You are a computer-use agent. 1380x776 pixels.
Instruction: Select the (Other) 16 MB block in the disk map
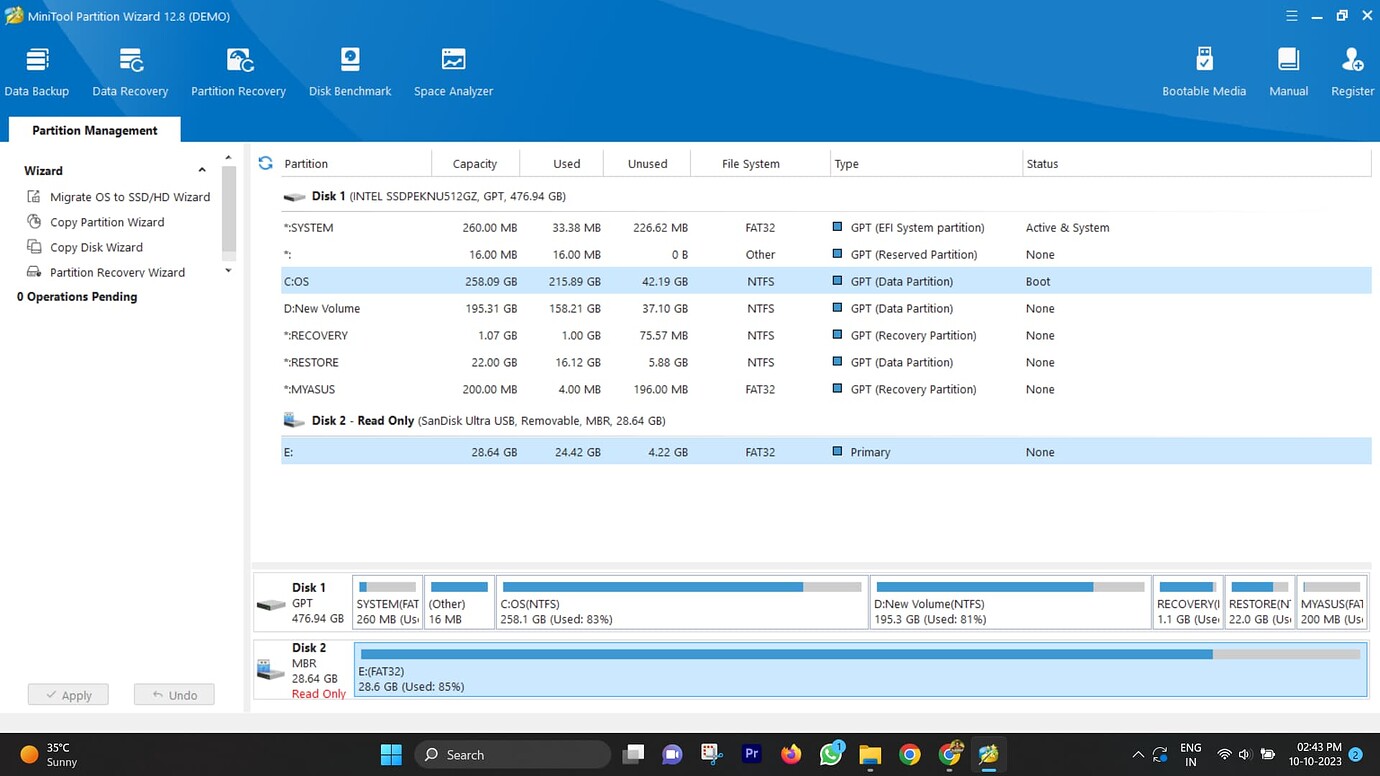[x=459, y=602]
